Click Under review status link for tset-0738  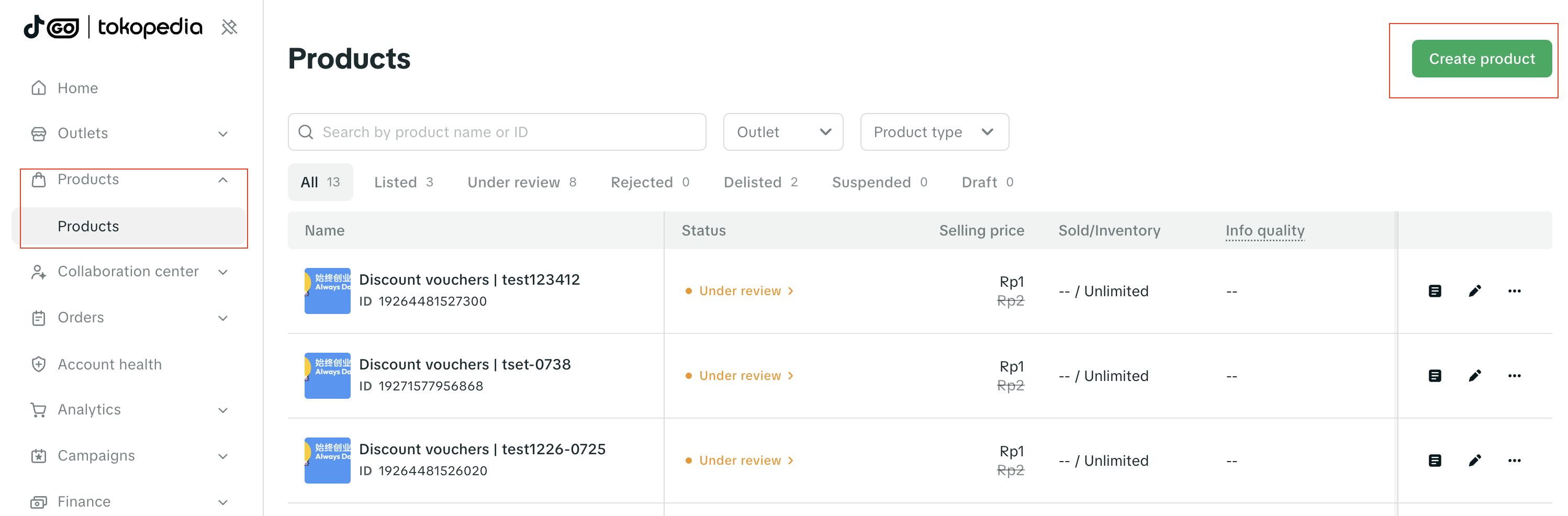click(x=740, y=376)
